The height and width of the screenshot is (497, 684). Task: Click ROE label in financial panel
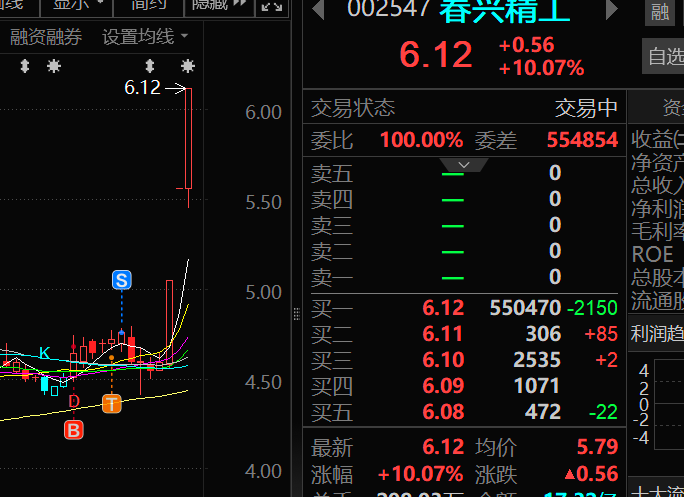click(652, 254)
